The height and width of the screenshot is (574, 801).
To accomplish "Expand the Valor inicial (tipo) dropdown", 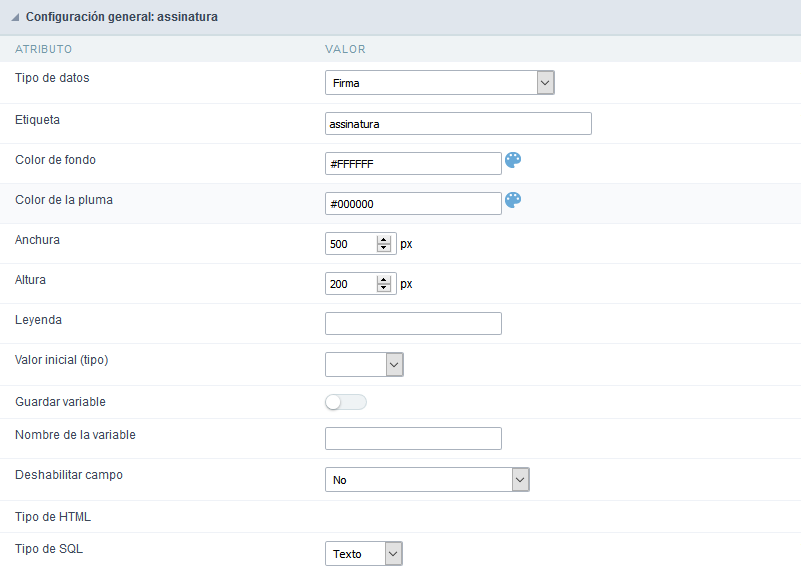I will click(x=364, y=364).
